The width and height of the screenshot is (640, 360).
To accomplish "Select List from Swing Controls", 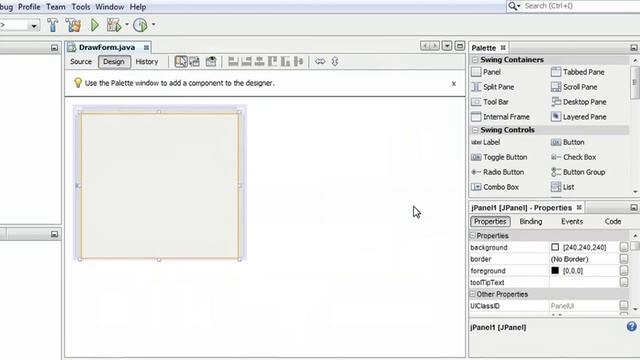I will 562,187.
